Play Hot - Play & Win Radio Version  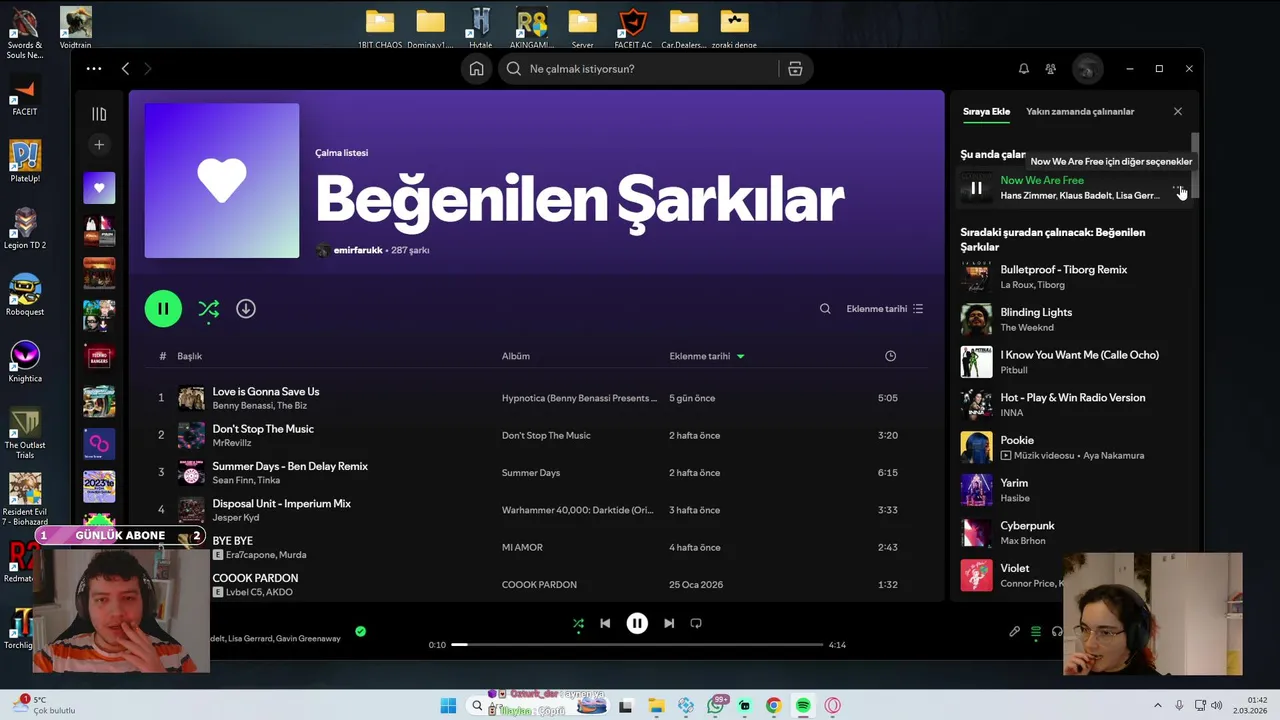click(x=1075, y=405)
